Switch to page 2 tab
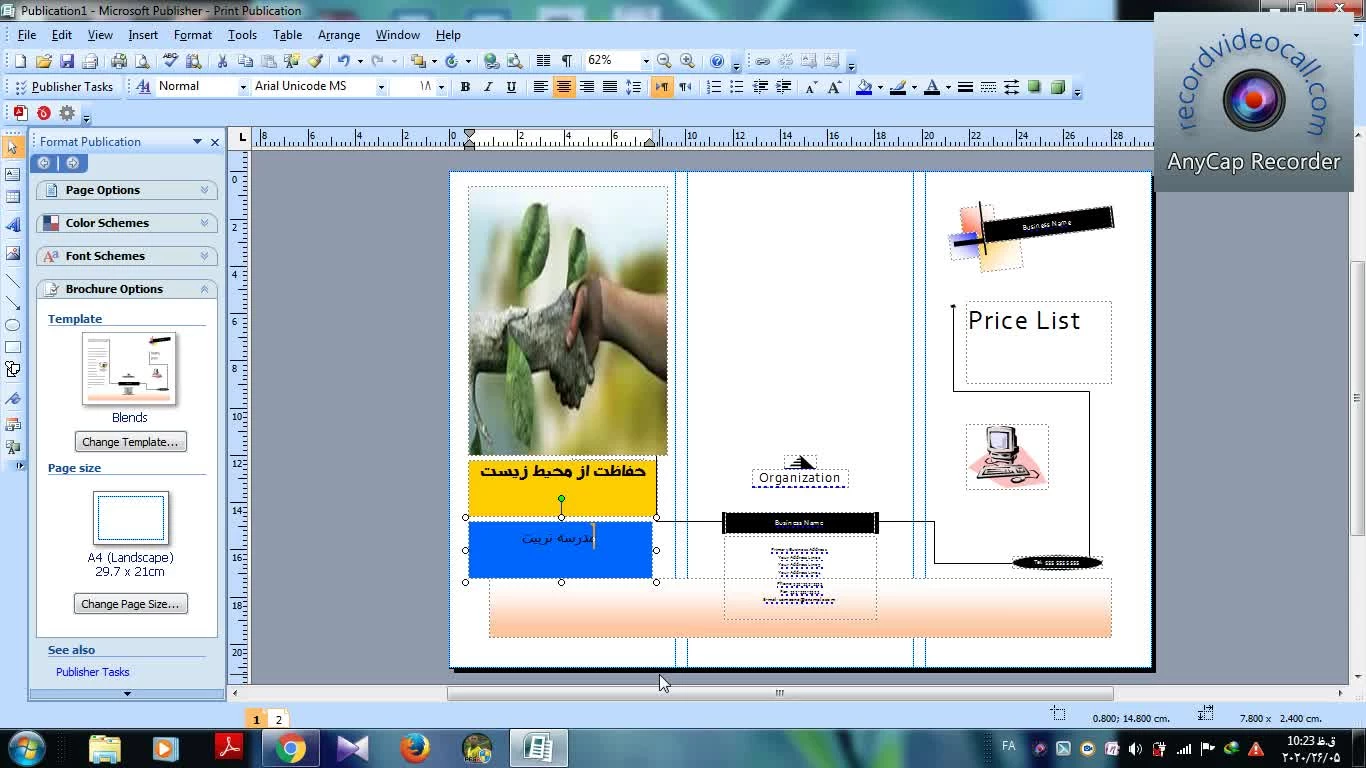The image size is (1366, 768). coord(279,719)
